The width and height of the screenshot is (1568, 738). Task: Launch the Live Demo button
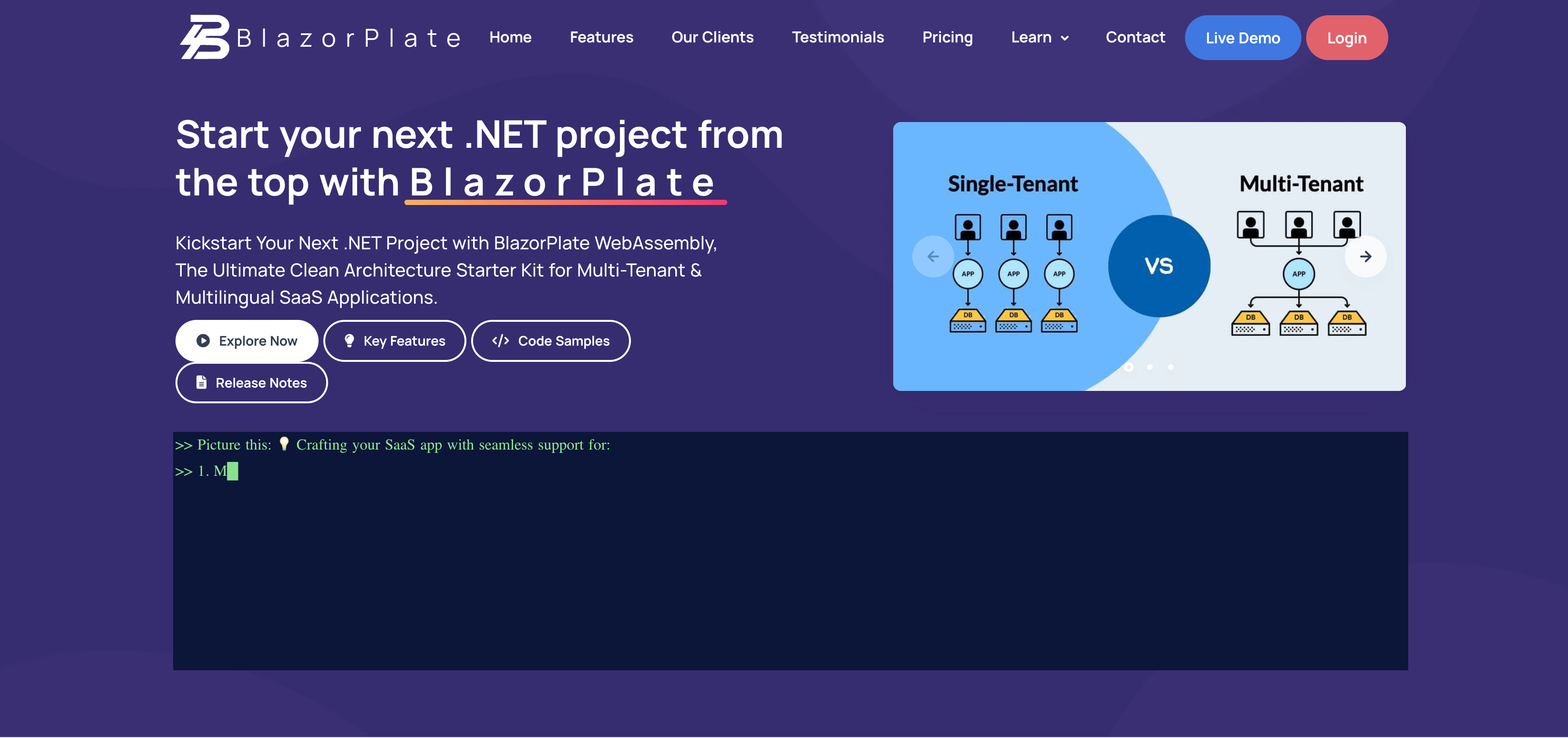pos(1242,38)
